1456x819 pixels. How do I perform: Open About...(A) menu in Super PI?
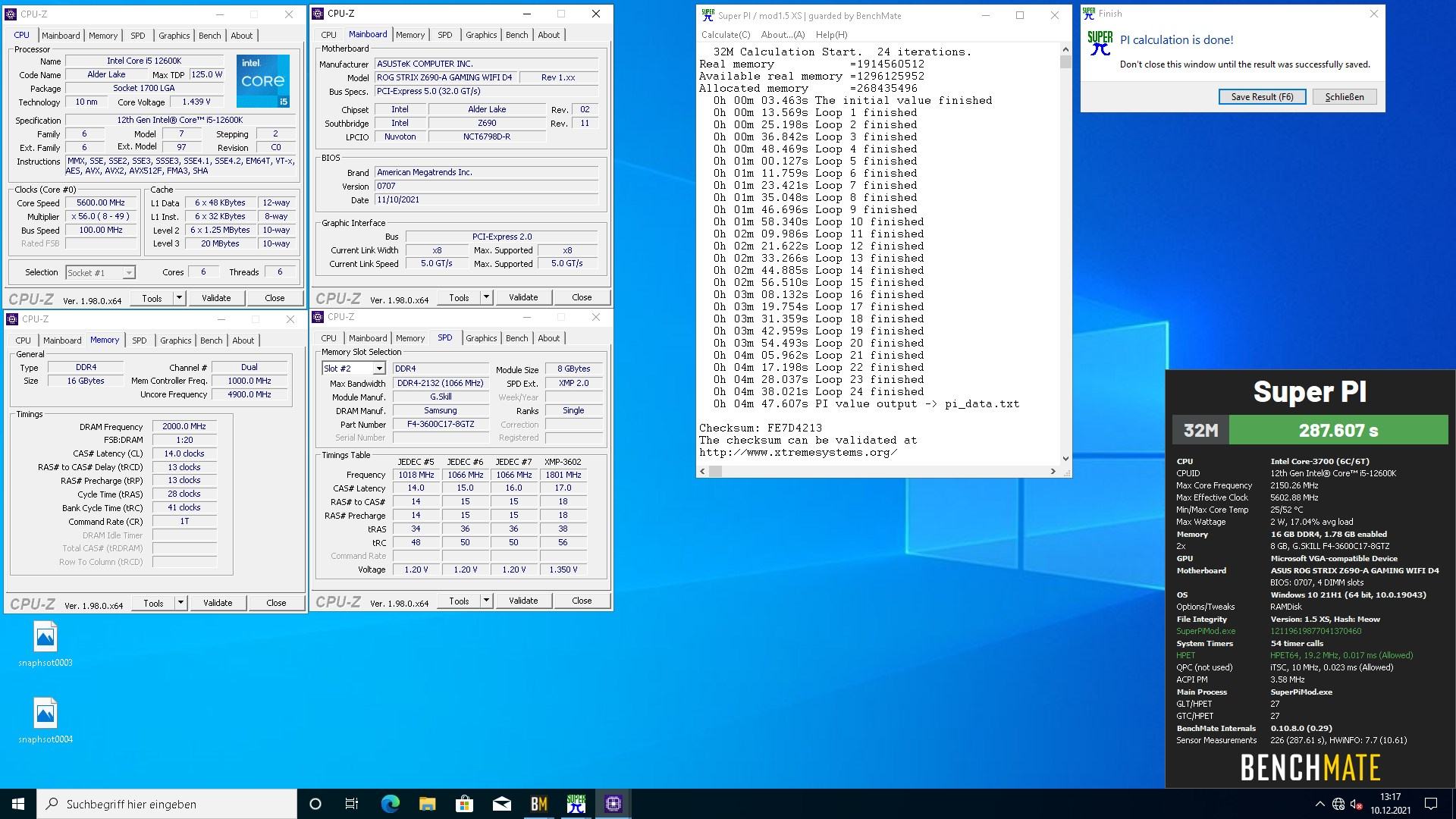pyautogui.click(x=783, y=35)
